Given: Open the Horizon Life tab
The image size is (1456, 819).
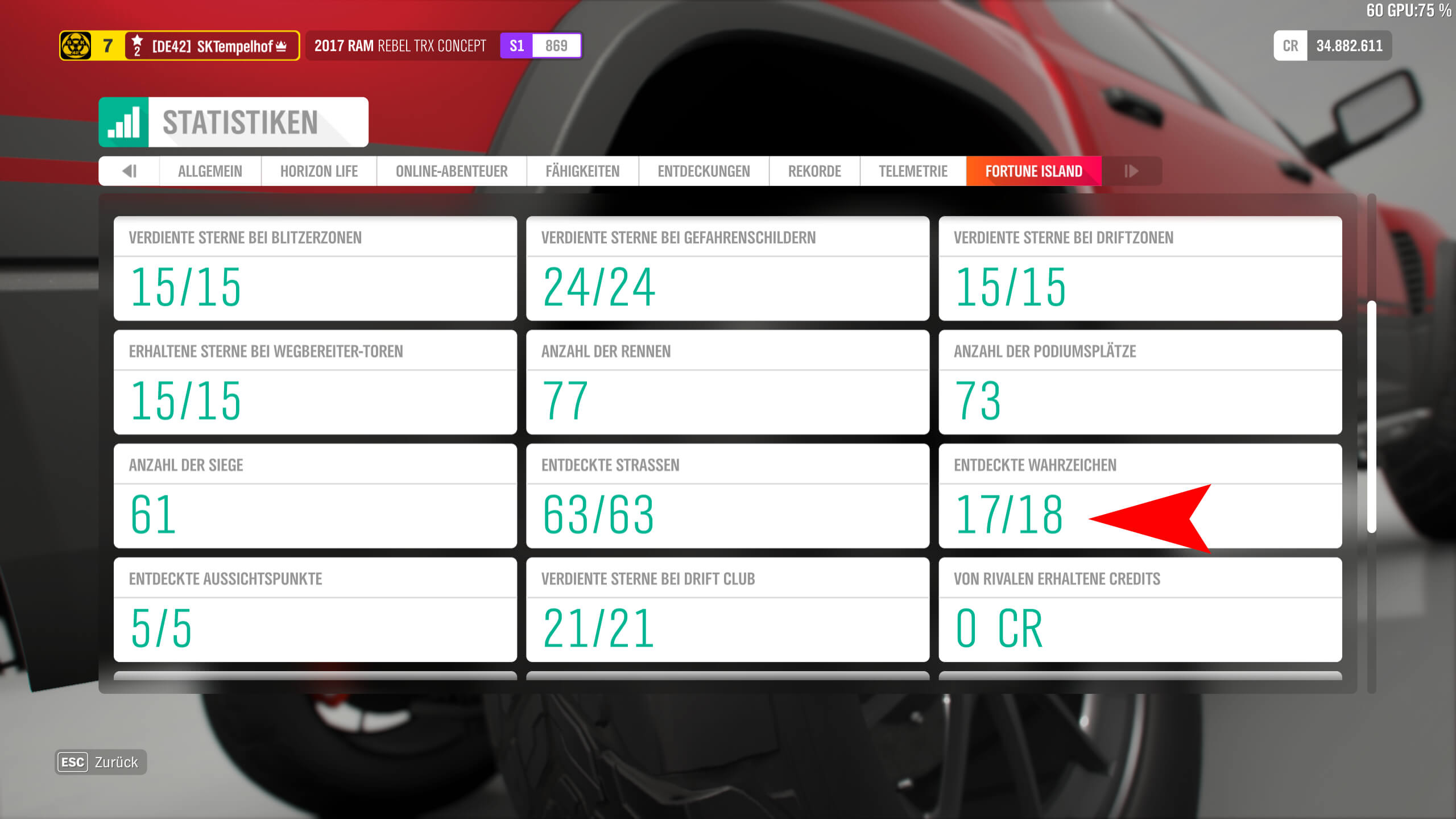Looking at the screenshot, I should [x=318, y=171].
